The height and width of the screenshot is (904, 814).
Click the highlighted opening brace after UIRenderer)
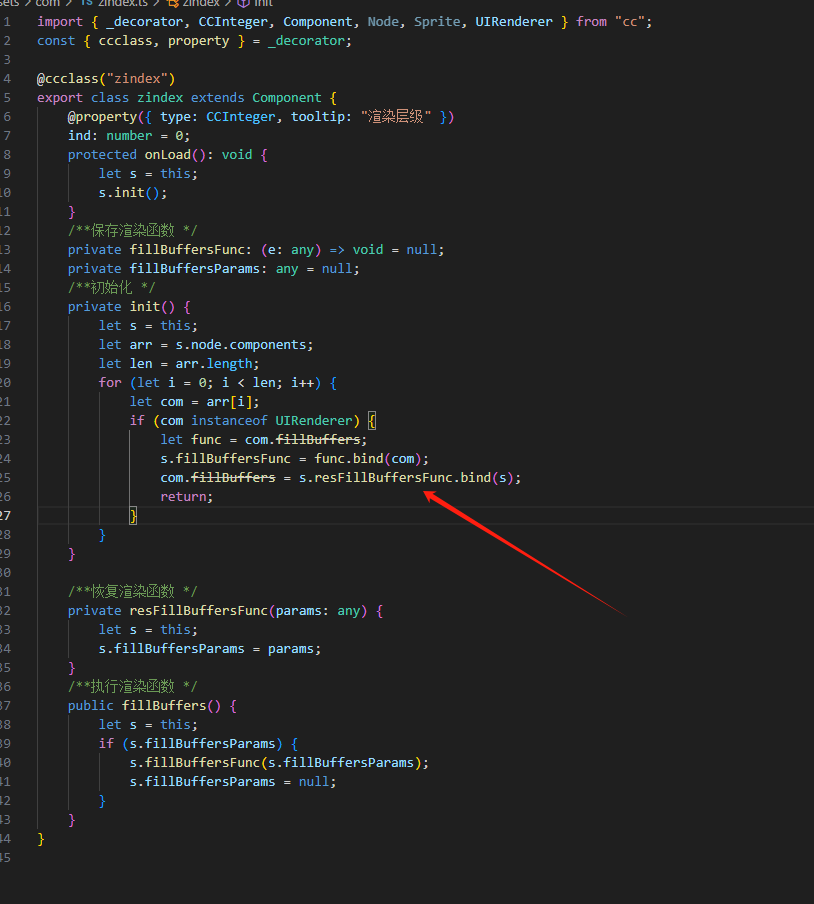[x=372, y=421]
